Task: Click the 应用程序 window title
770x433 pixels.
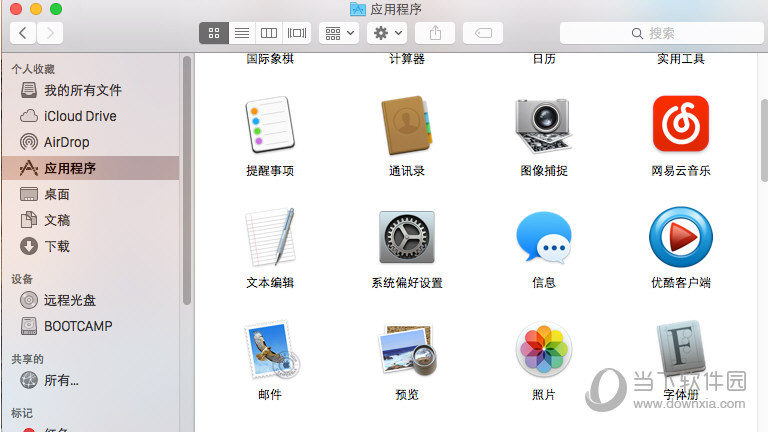Action: (x=396, y=9)
